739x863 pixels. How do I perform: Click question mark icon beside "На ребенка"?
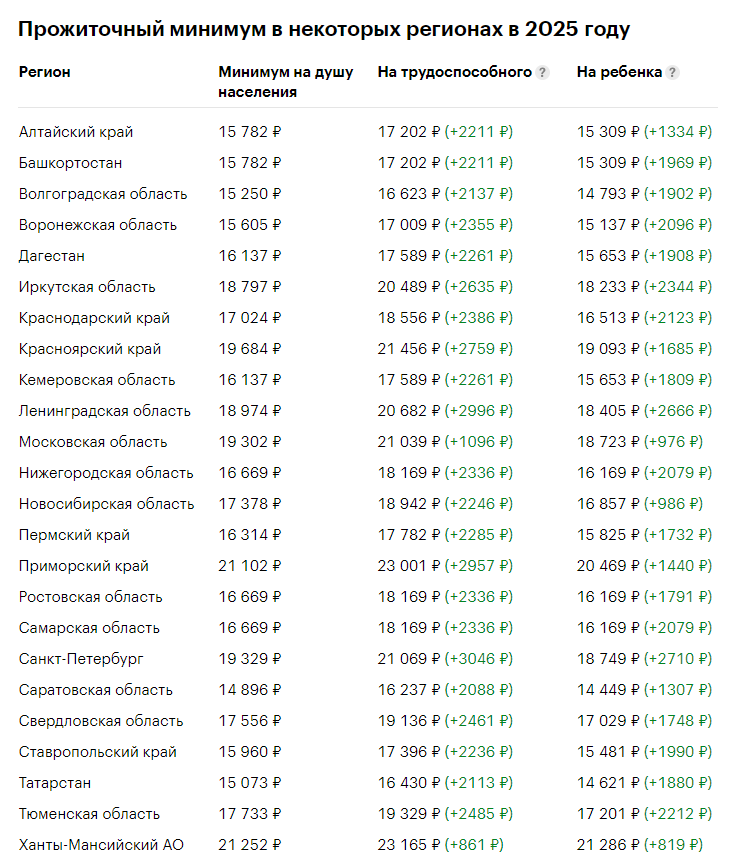[x=672, y=72]
